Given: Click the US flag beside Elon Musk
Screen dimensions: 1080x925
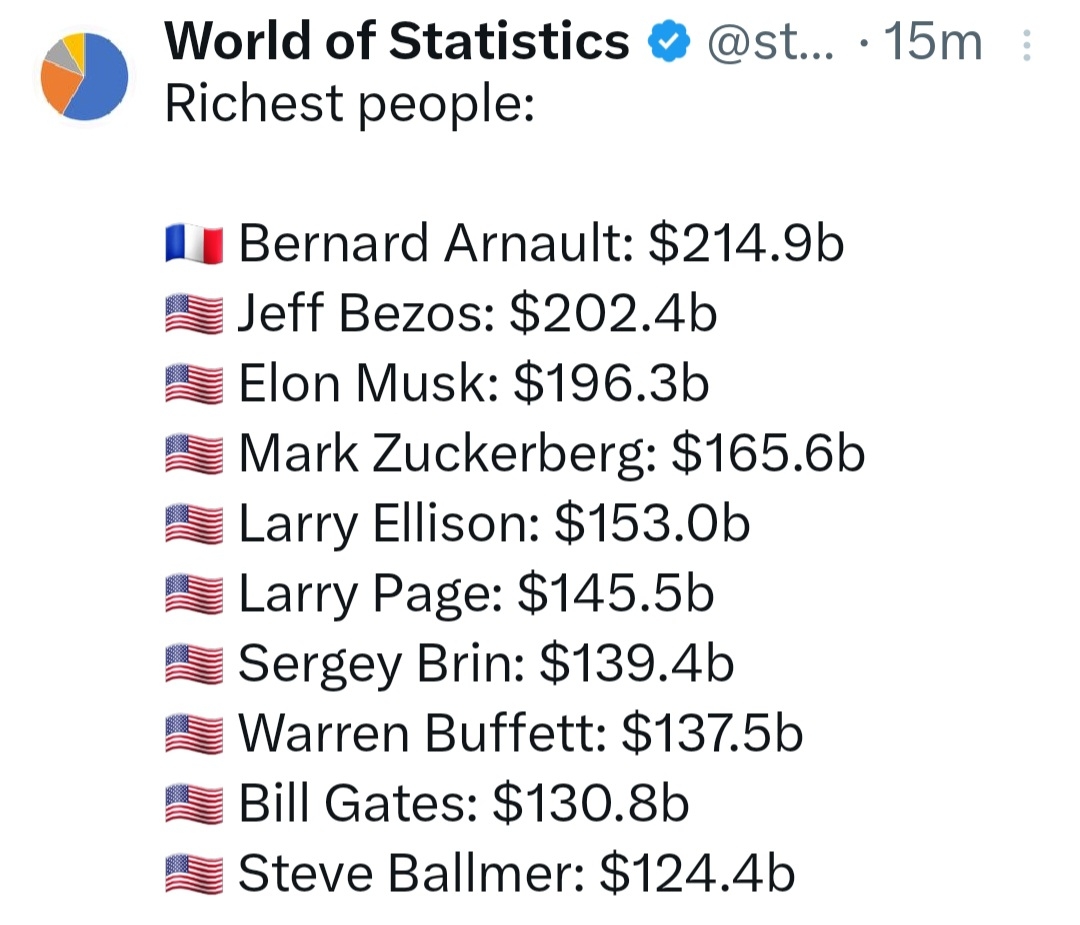Looking at the screenshot, I should [194, 385].
